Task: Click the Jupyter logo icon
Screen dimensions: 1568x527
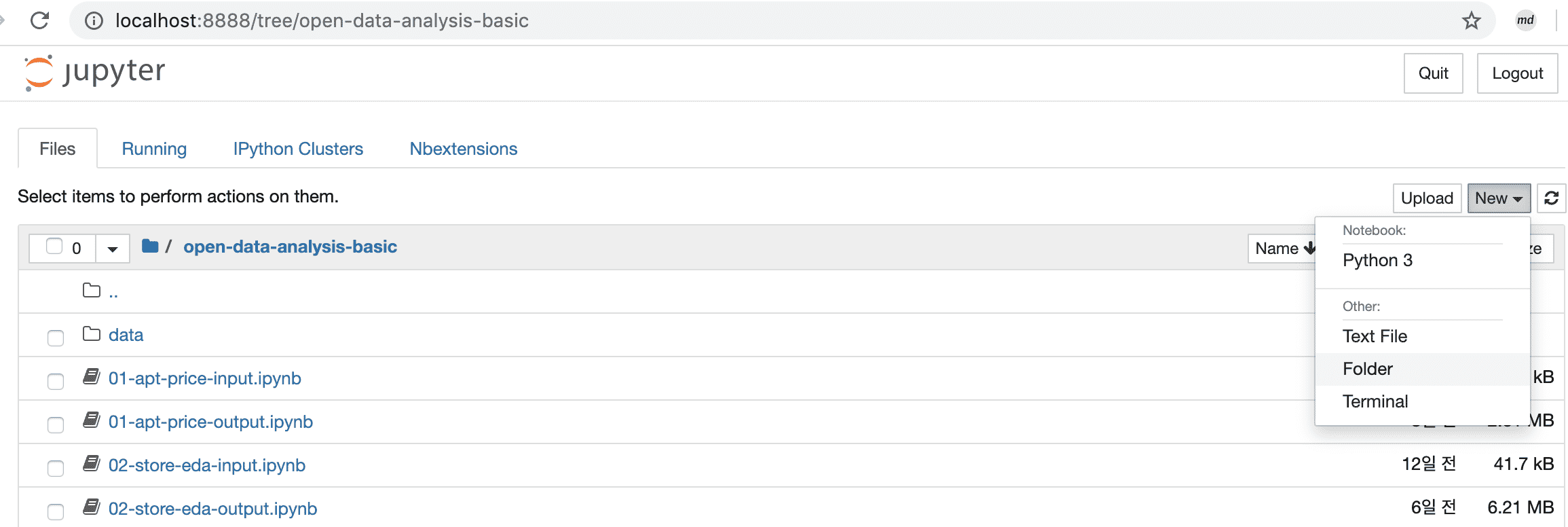Action: coord(39,72)
